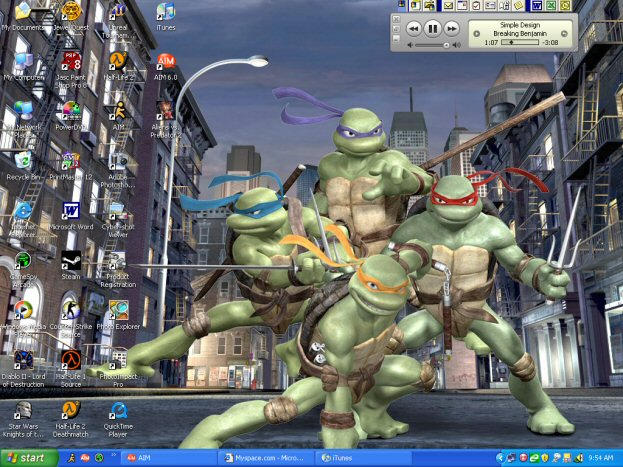
Task: Click the checkmark New Task icon in Office bar
Action: click(x=477, y=6)
